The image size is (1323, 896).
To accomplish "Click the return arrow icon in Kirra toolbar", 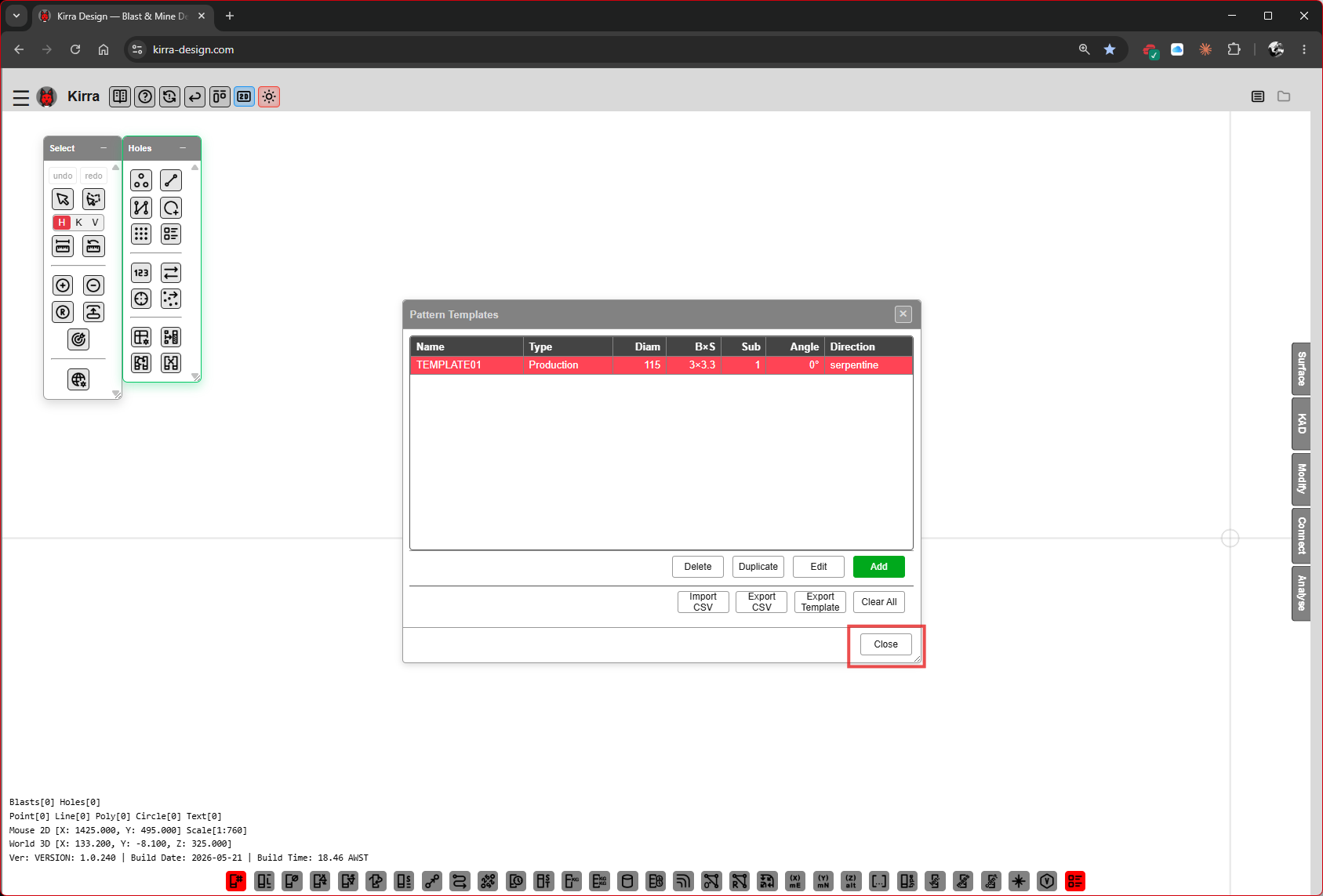I will pos(195,96).
